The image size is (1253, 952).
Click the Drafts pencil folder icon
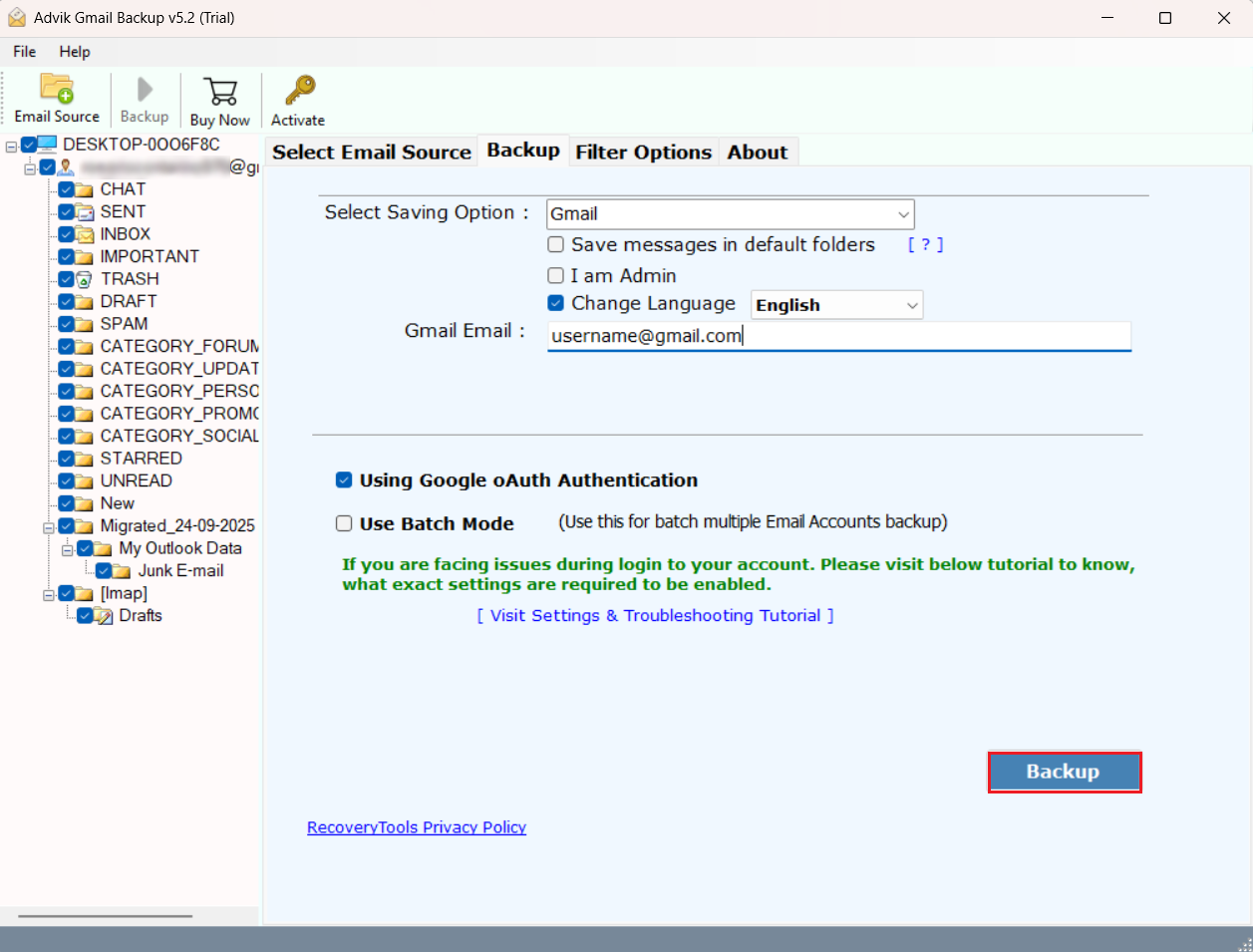click(x=104, y=616)
